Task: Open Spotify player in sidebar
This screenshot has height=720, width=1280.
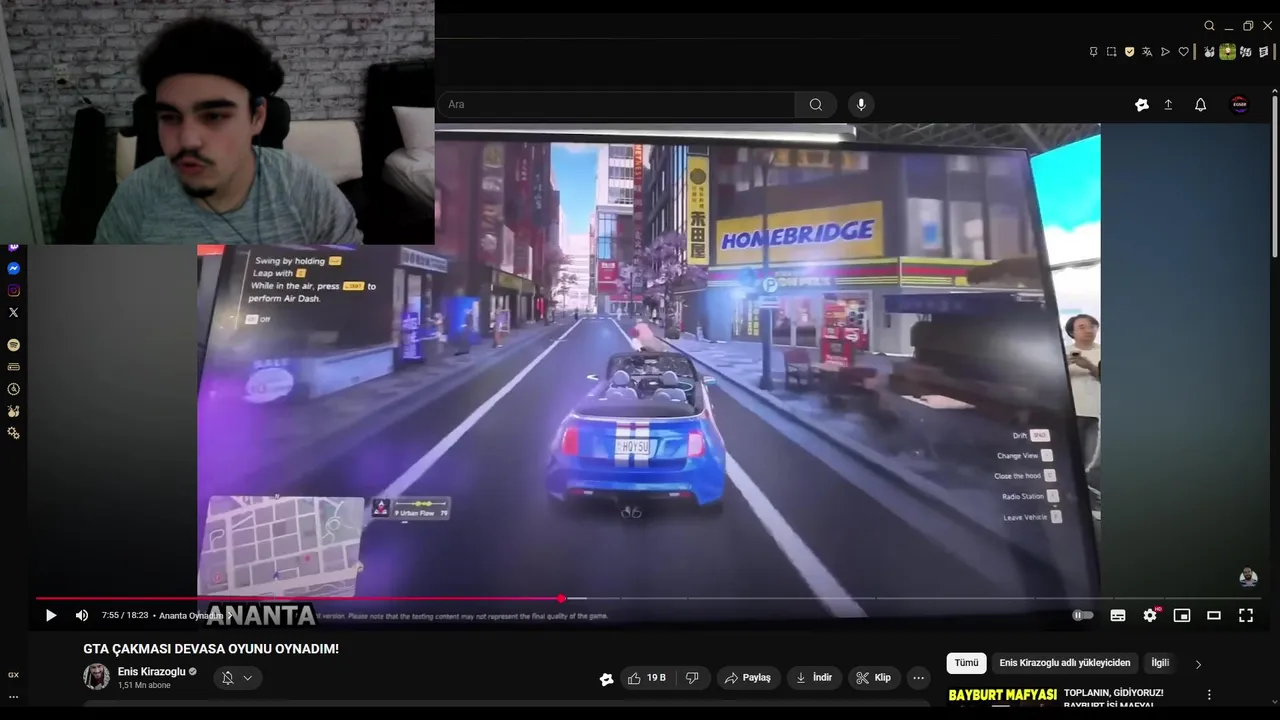Action: pyautogui.click(x=13, y=345)
